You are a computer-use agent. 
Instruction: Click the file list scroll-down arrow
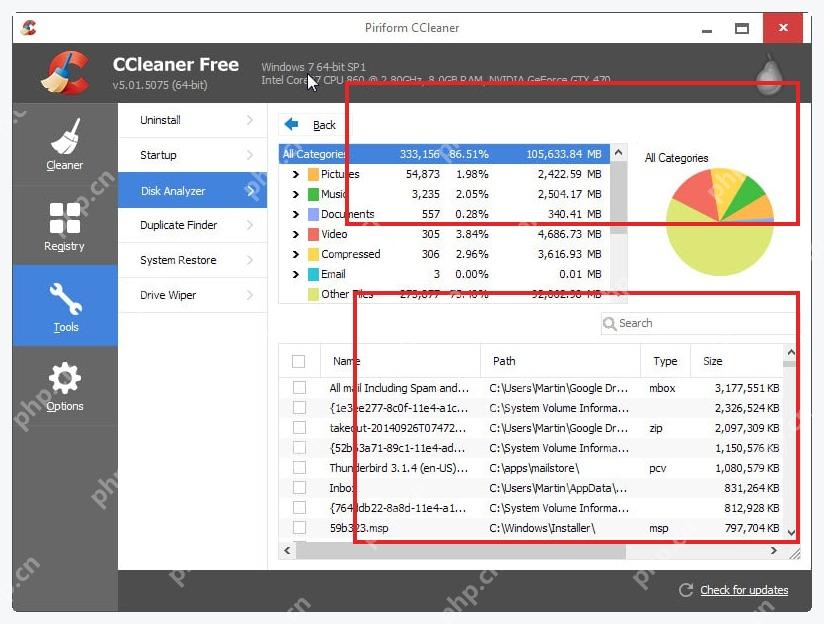pyautogui.click(x=791, y=533)
